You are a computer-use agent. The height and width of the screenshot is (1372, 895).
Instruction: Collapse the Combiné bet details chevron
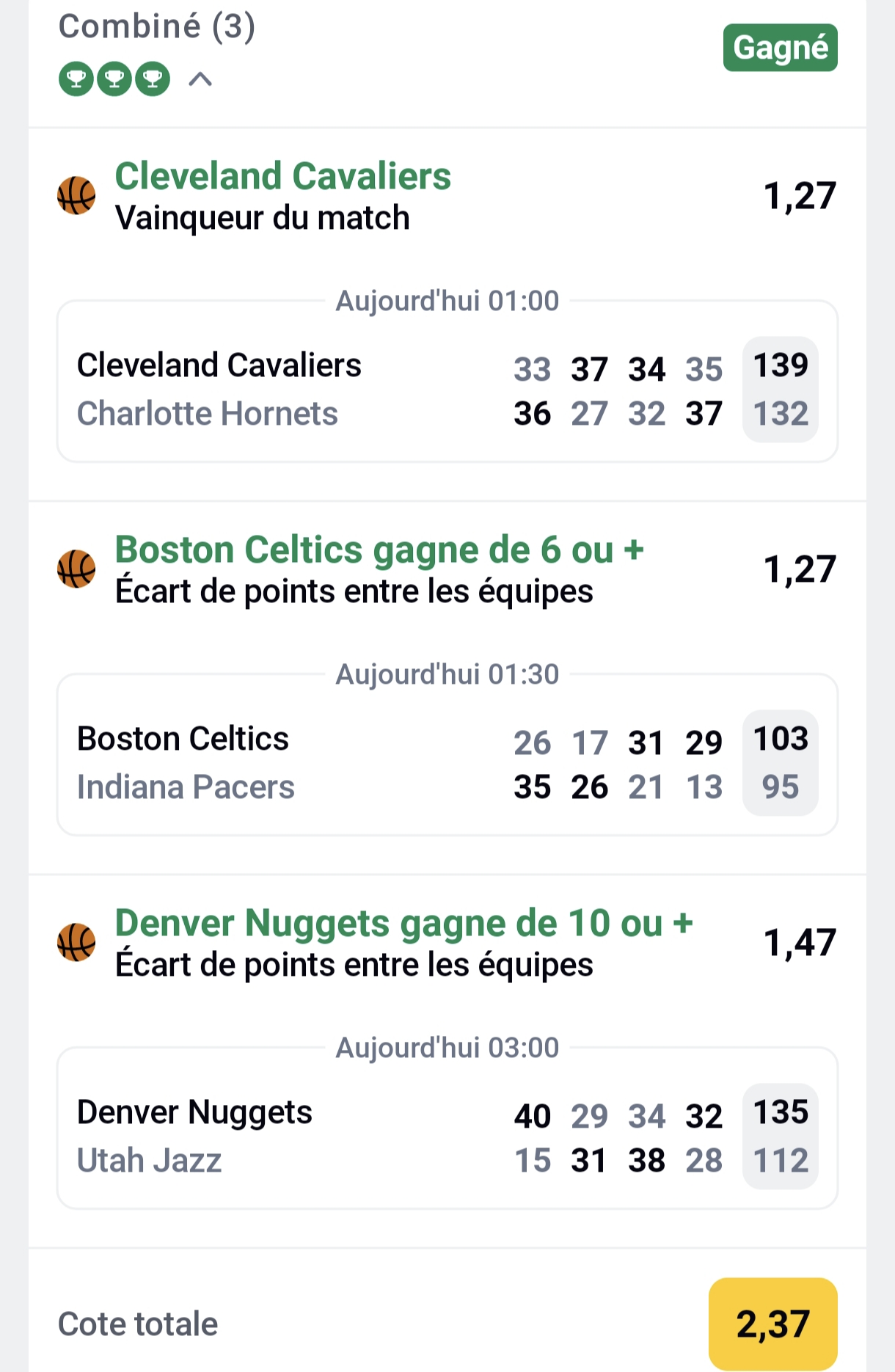click(x=200, y=79)
